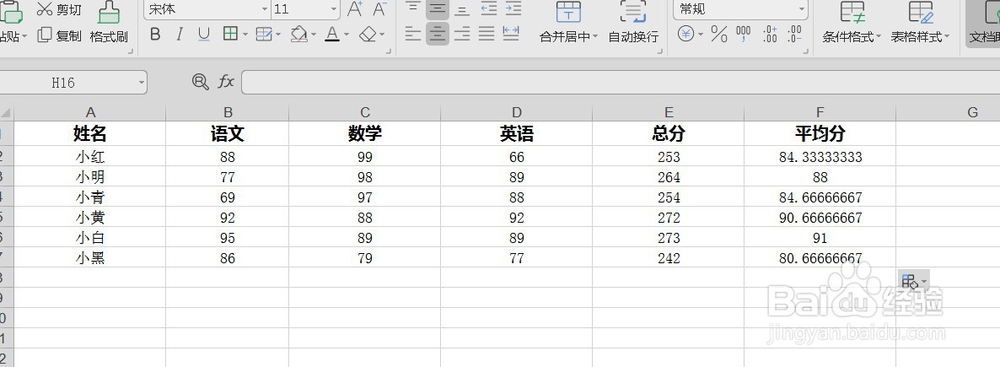
Task: Toggle Underline formatting
Action: coord(203,34)
